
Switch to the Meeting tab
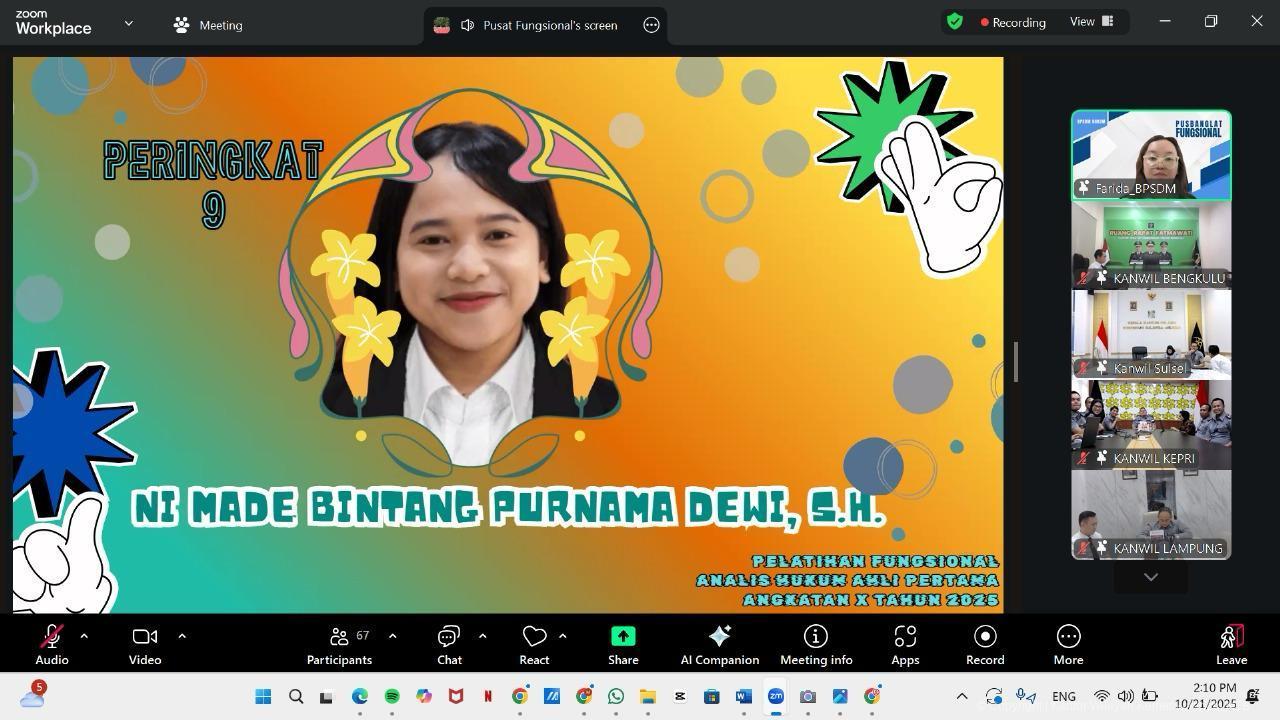coord(208,25)
